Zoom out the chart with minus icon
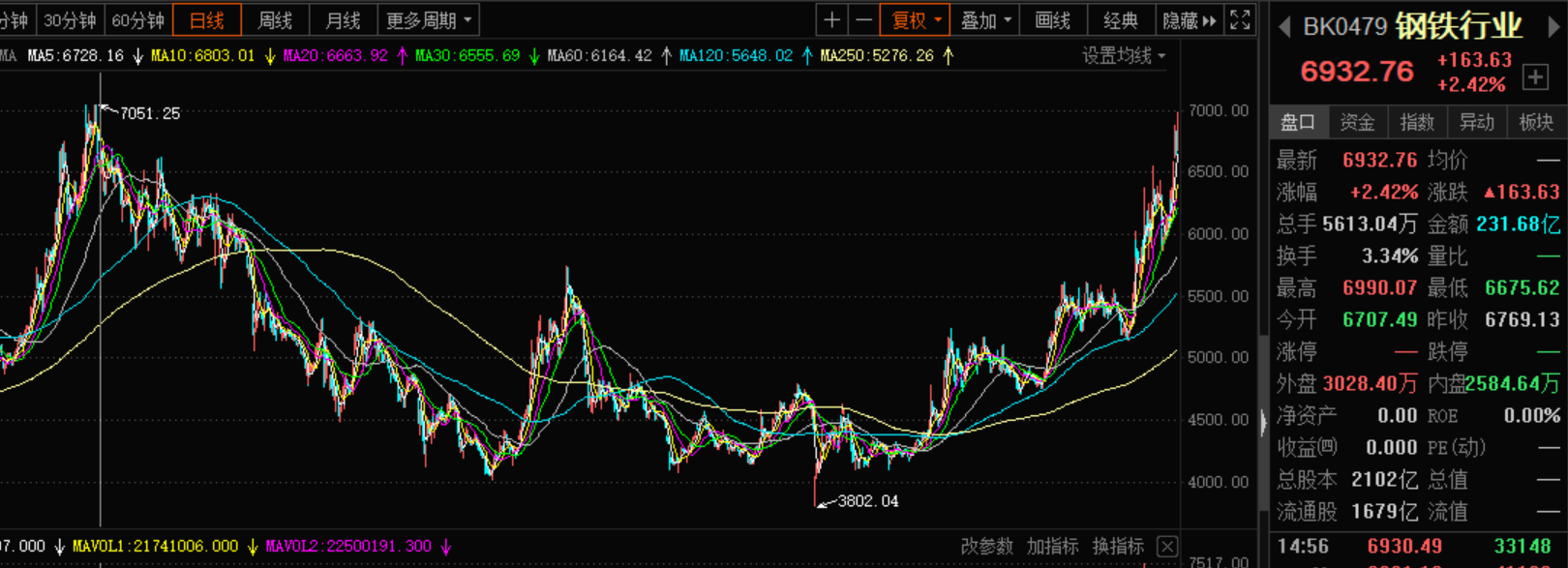Image resolution: width=1568 pixels, height=568 pixels. pos(863,20)
